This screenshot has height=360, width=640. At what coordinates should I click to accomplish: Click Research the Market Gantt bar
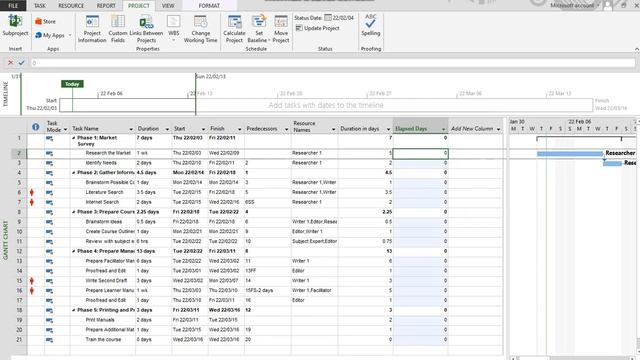570,153
